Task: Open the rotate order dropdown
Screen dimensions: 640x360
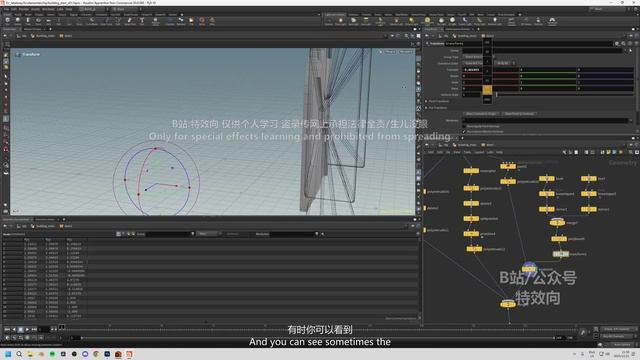Action: pos(504,63)
